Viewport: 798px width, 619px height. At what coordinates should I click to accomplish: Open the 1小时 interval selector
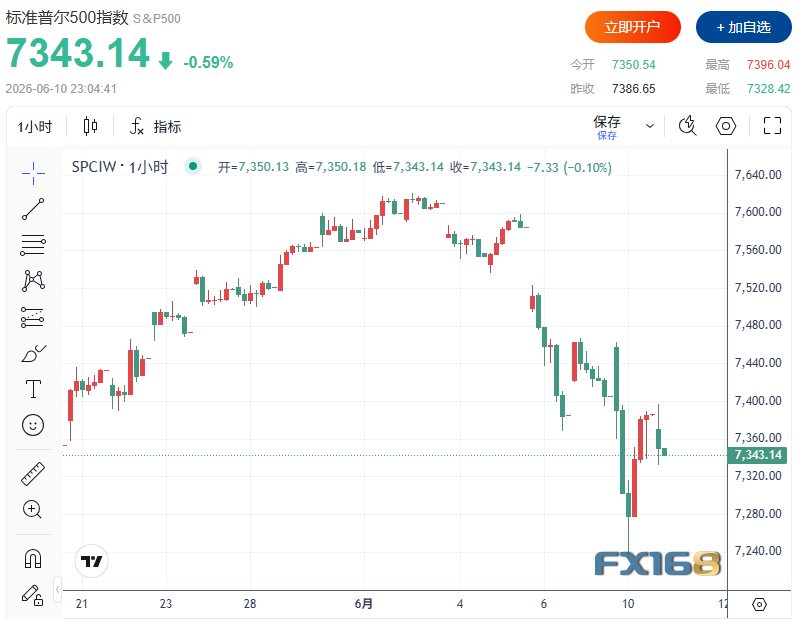coord(35,126)
